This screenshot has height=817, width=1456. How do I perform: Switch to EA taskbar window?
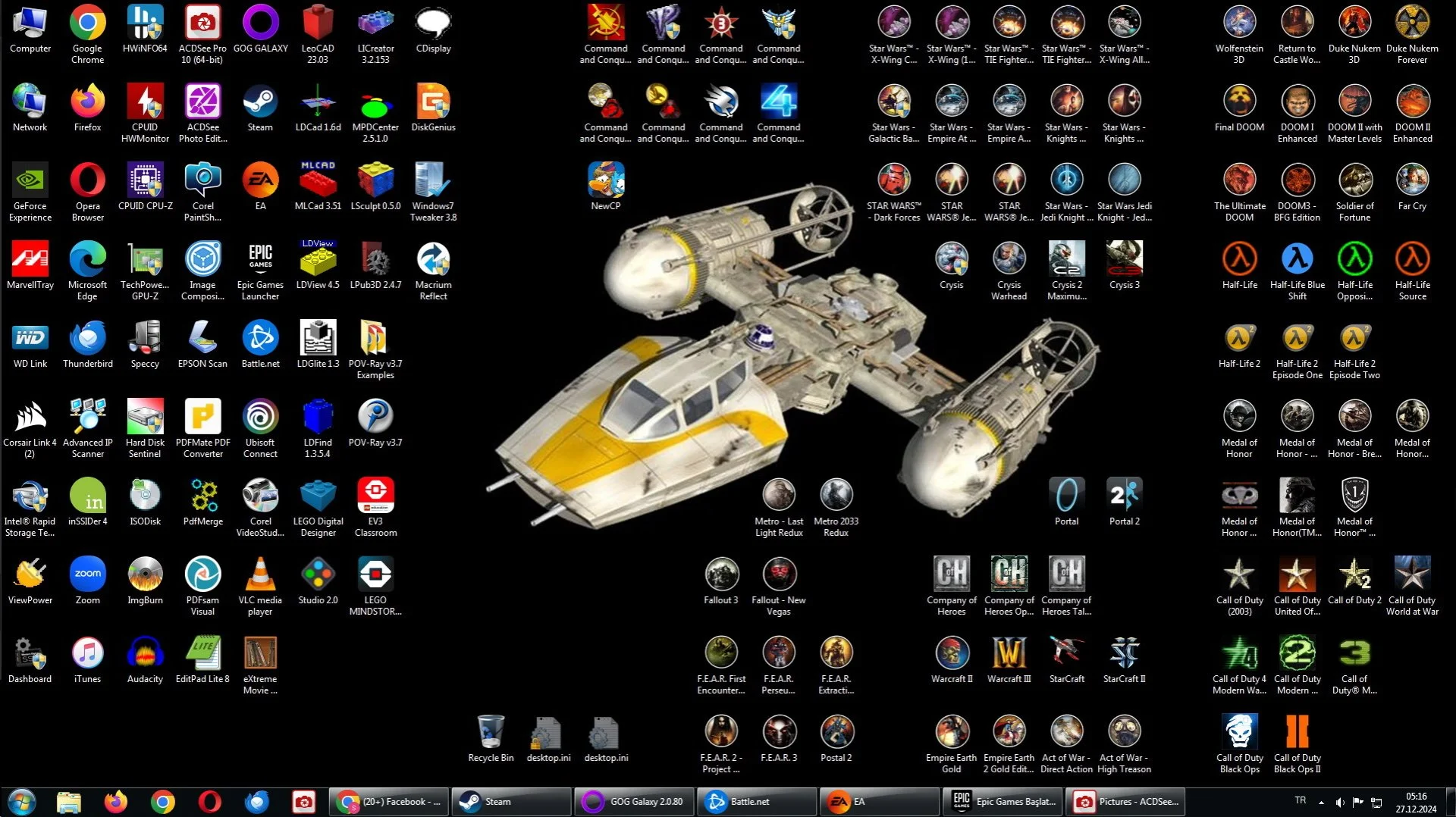[880, 802]
